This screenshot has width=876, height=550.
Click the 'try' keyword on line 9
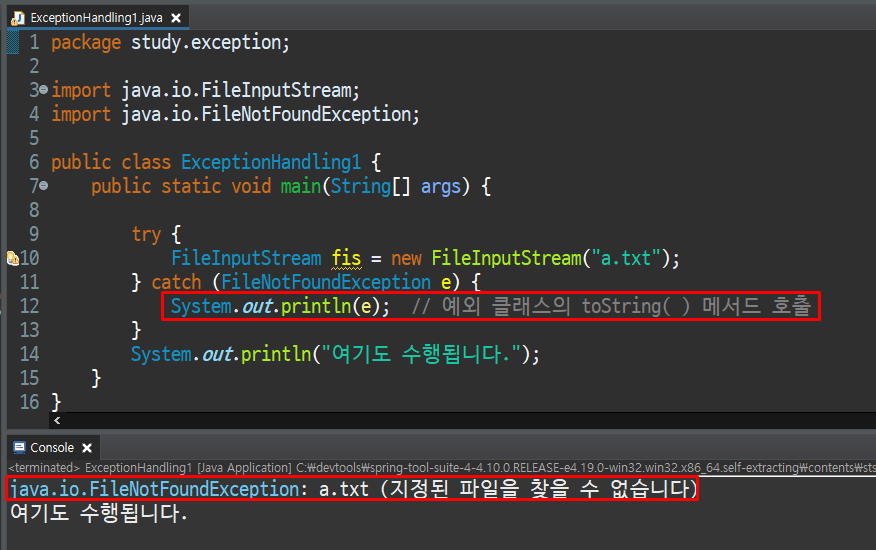click(x=146, y=234)
